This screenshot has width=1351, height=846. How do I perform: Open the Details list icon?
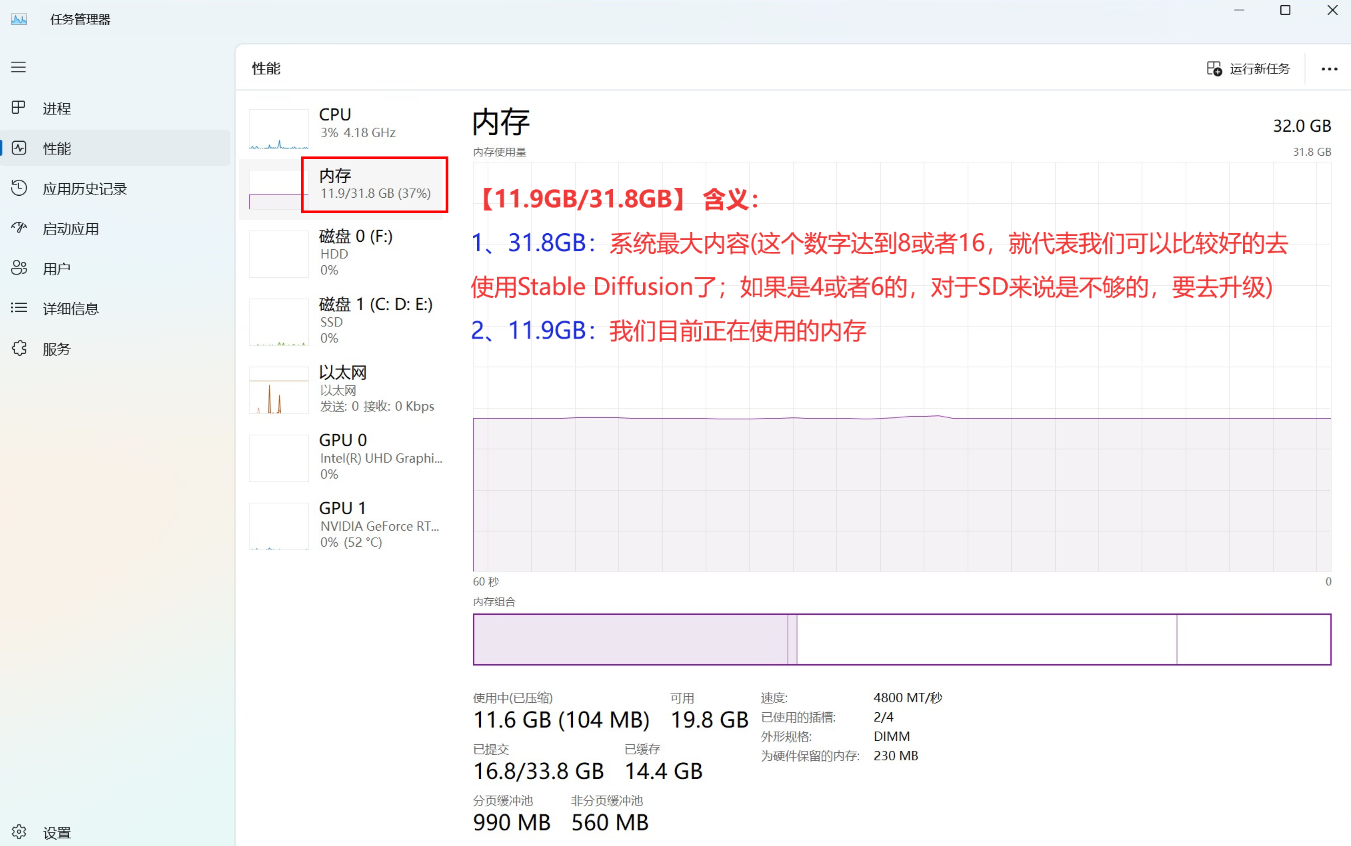pos(18,308)
